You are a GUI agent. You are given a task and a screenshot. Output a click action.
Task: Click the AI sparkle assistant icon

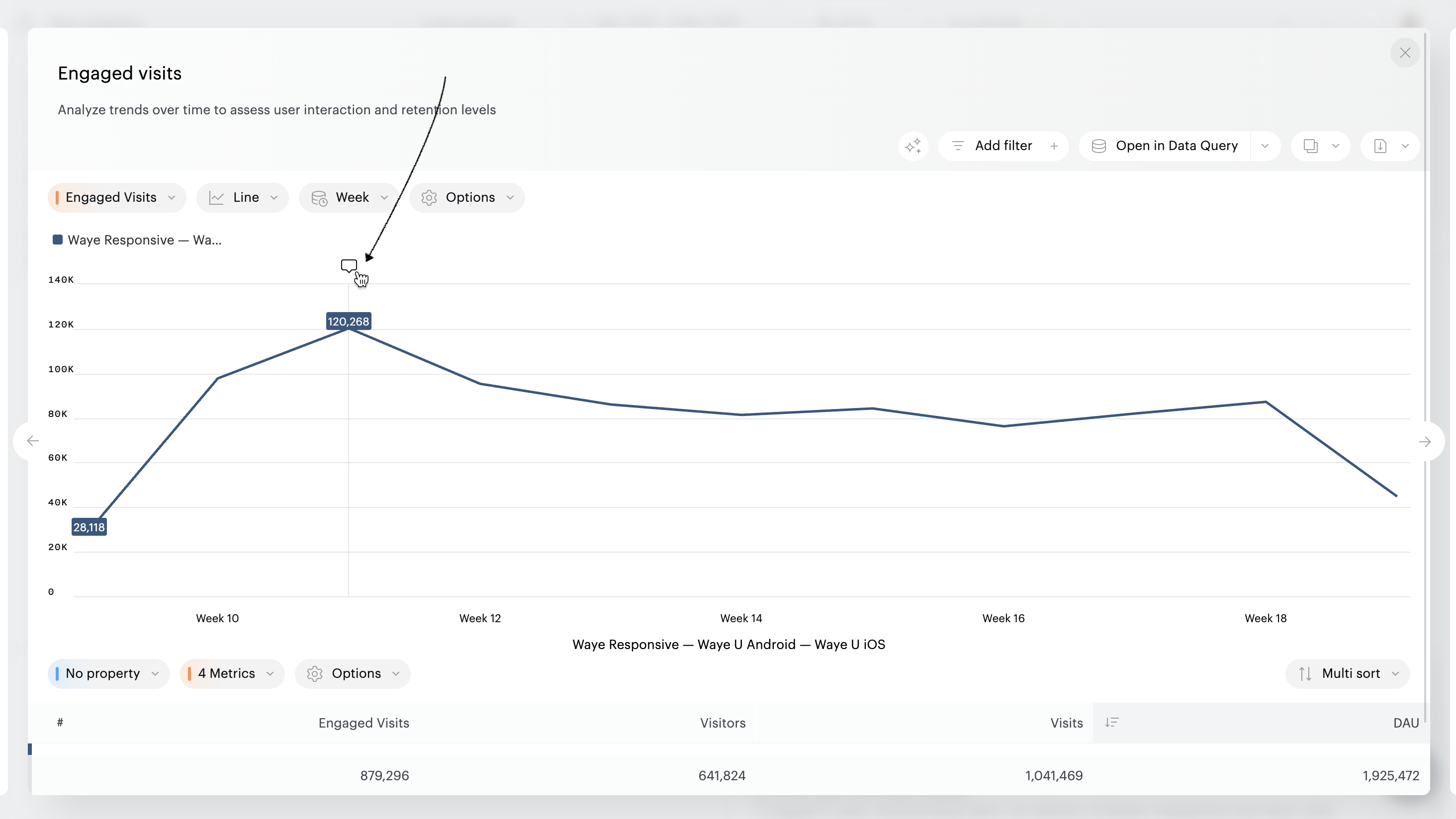tap(913, 146)
